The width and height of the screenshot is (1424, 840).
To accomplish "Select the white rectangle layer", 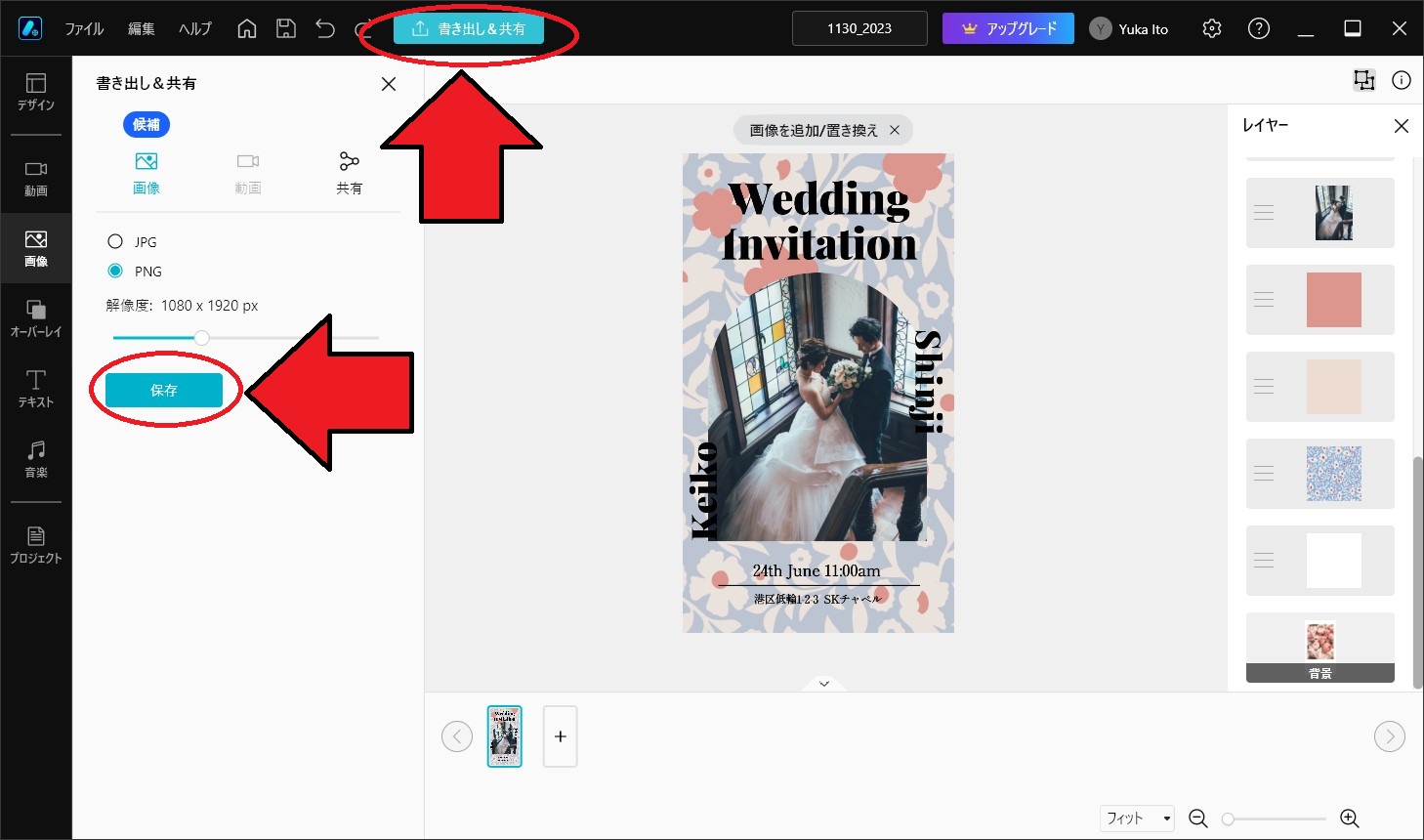I will point(1320,561).
